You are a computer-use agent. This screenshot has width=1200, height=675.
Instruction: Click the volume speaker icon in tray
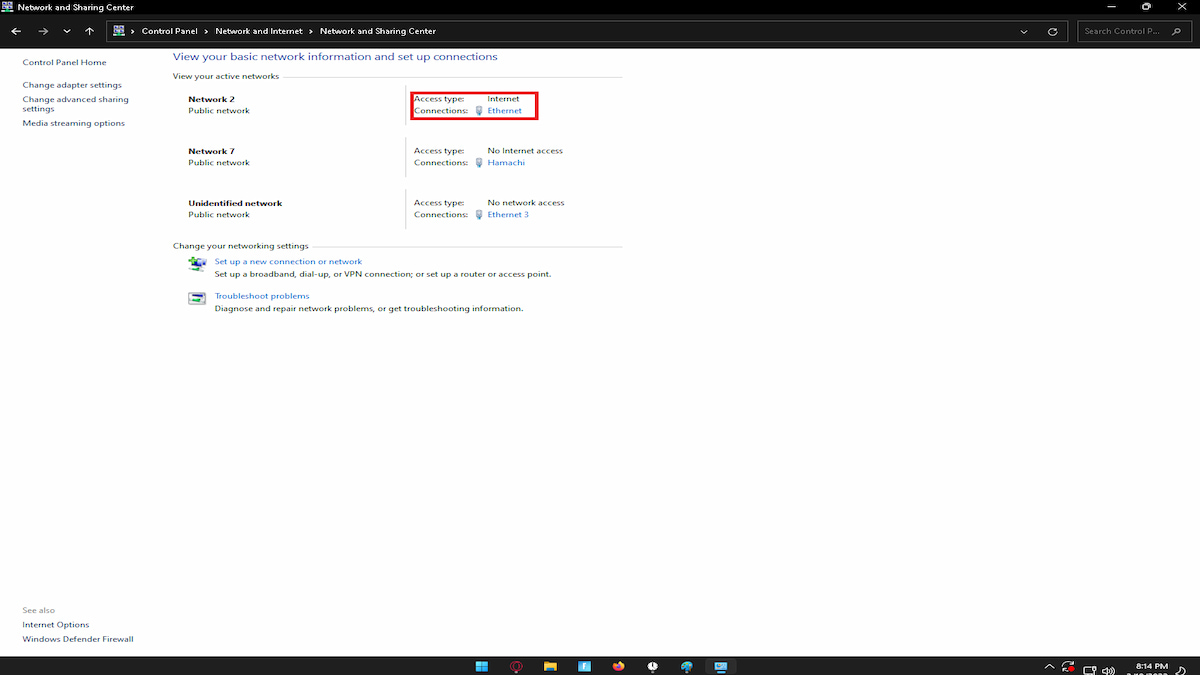tap(1108, 667)
